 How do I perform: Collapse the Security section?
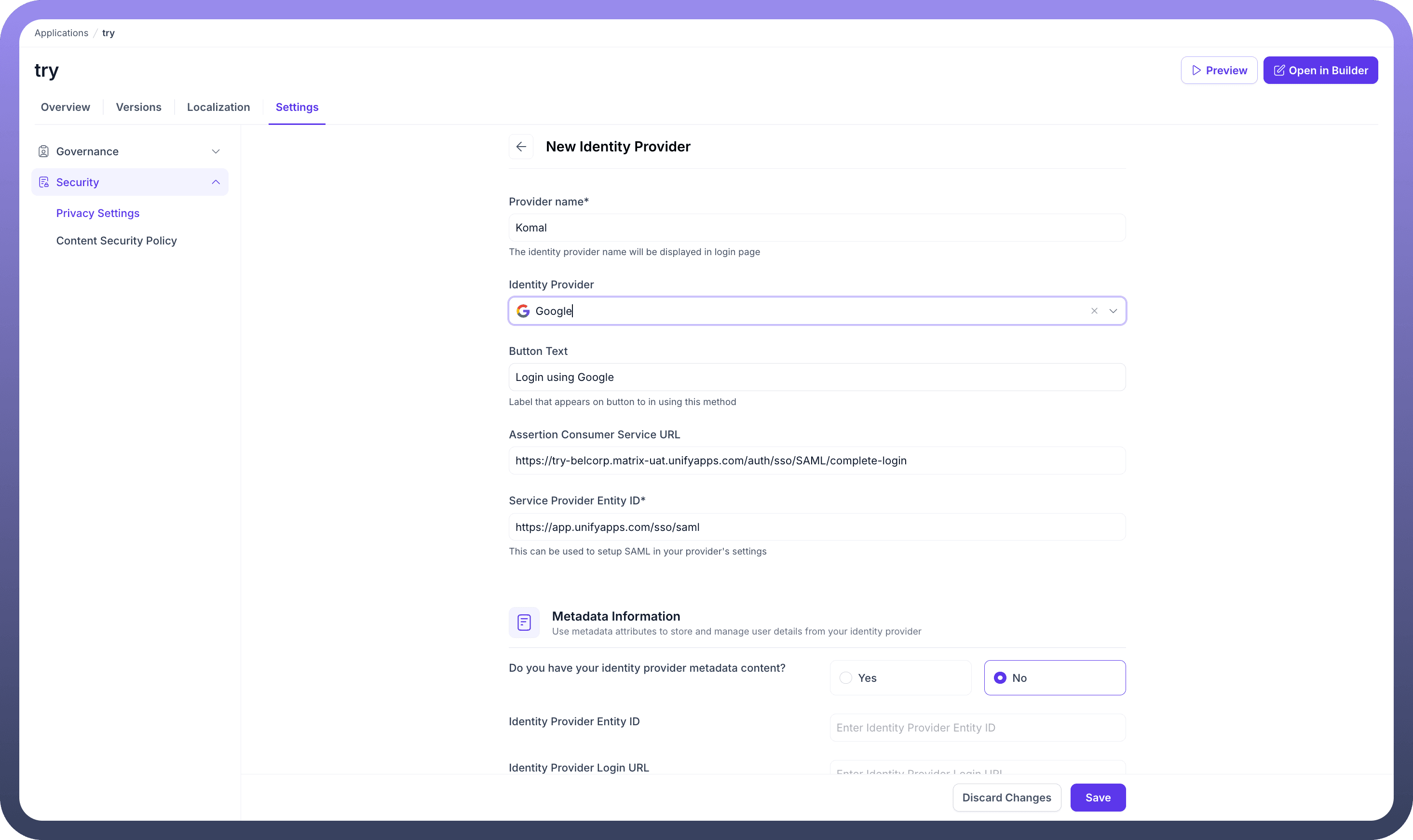[216, 182]
